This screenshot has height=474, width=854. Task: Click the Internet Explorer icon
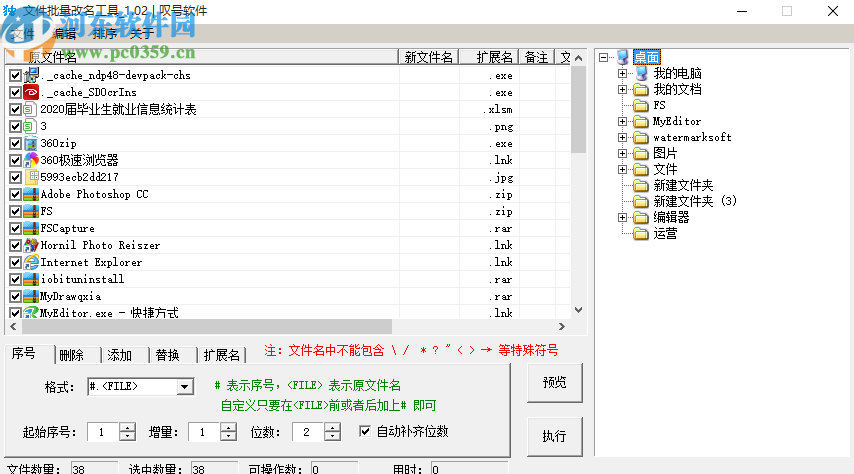pos(31,262)
